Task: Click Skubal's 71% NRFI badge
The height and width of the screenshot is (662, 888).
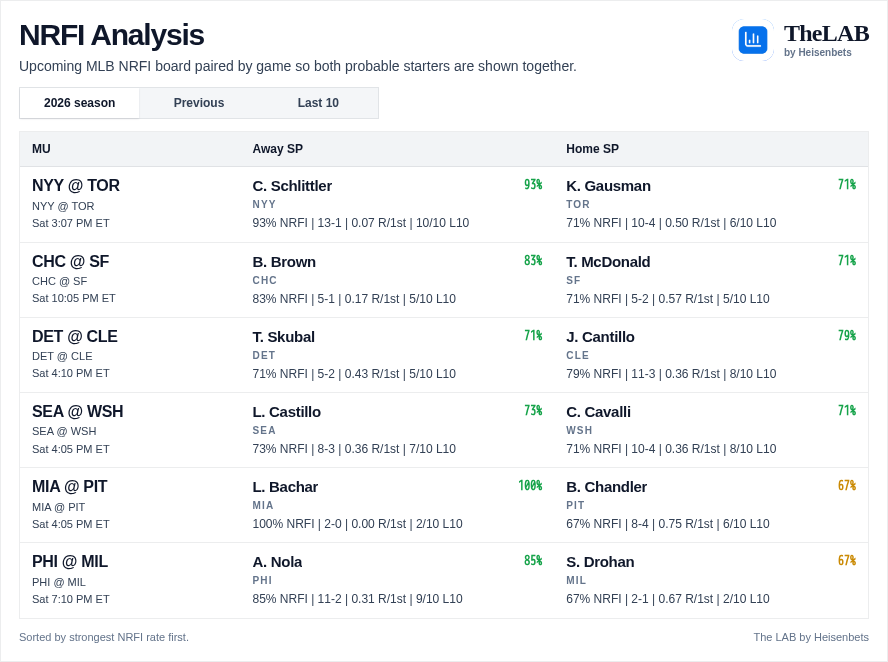Action: point(533,336)
